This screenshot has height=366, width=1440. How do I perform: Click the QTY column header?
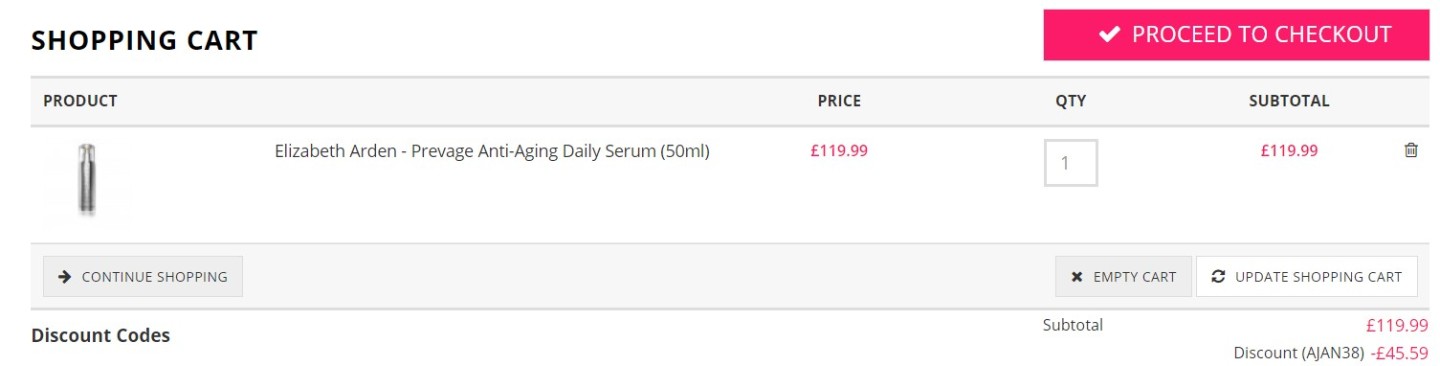(x=1071, y=101)
